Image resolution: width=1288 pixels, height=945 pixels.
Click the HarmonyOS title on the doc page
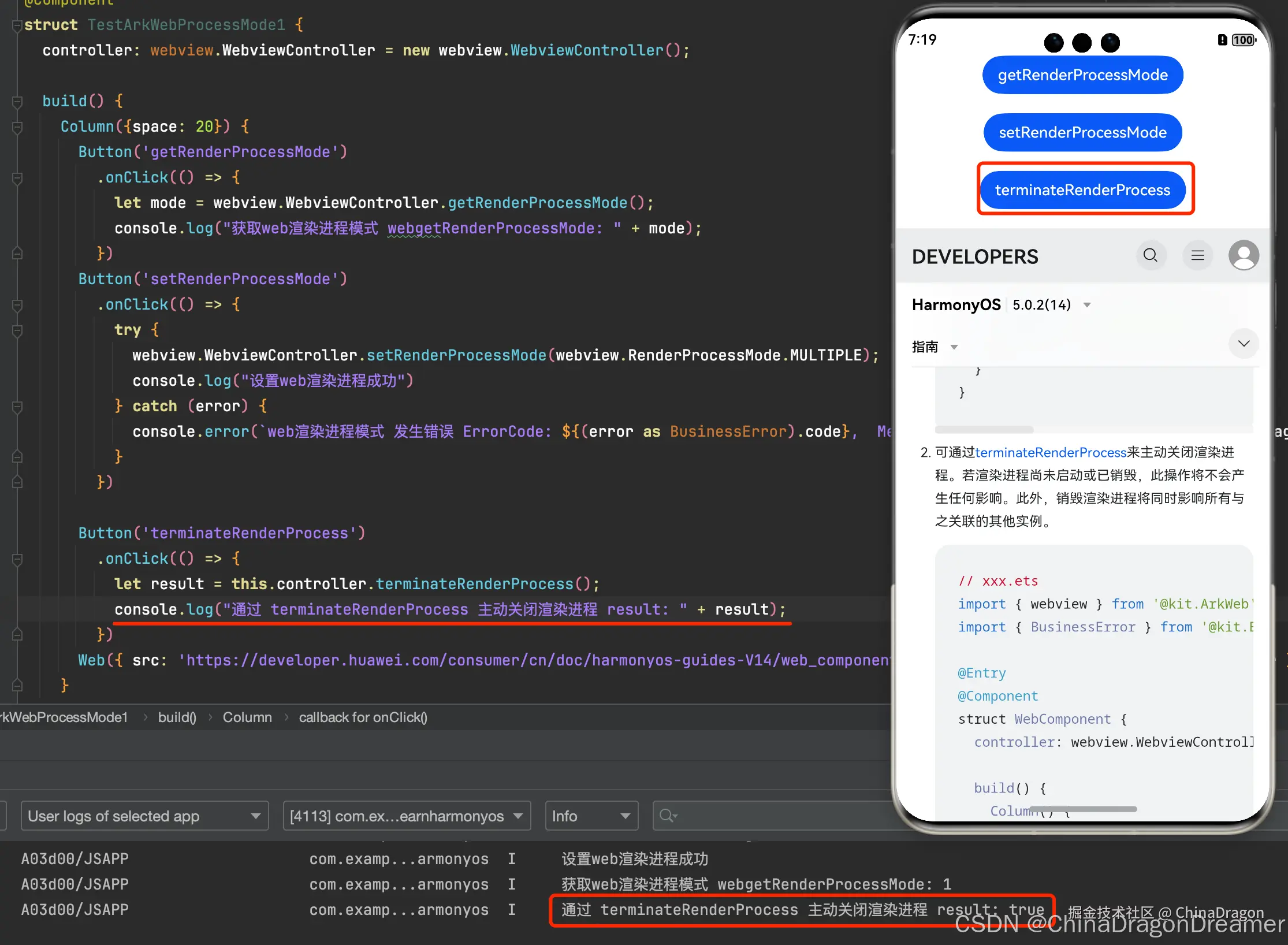pos(956,305)
